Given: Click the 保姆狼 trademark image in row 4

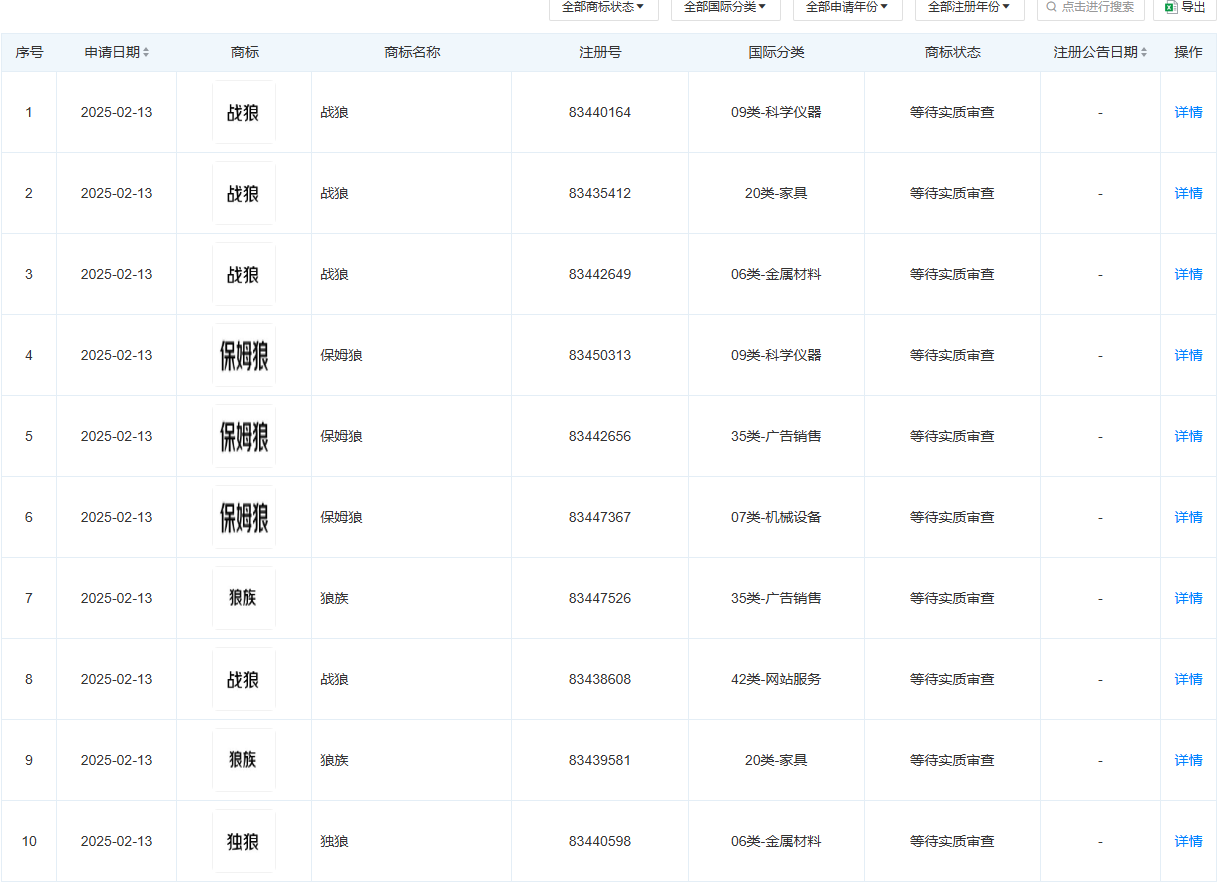Looking at the screenshot, I should [244, 355].
